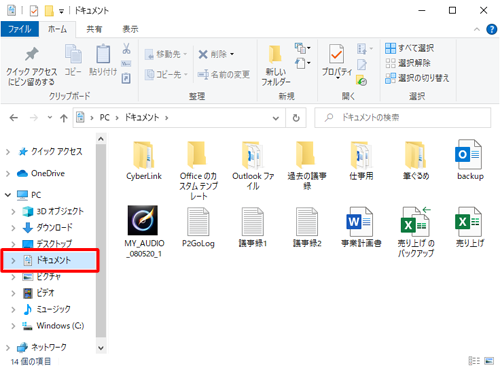Select 3D オブジェクト in navigation tree
The width and height of the screenshot is (500, 370).
[53, 212]
